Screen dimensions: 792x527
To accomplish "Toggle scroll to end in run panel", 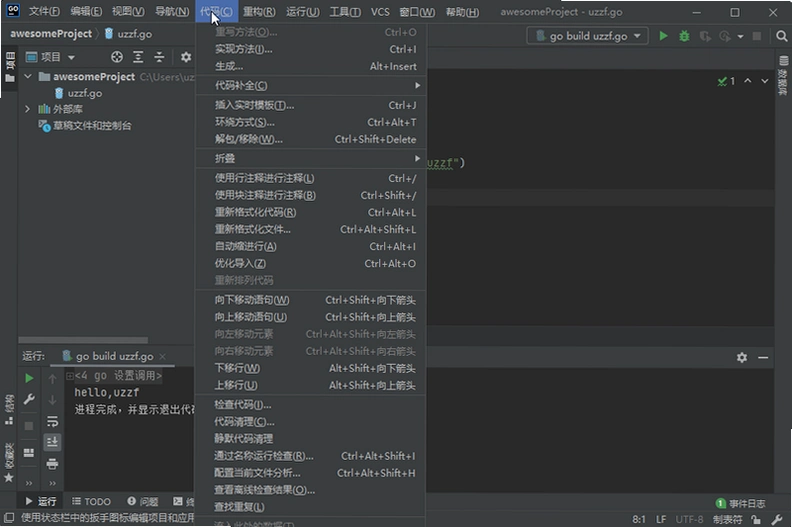I will point(52,442).
